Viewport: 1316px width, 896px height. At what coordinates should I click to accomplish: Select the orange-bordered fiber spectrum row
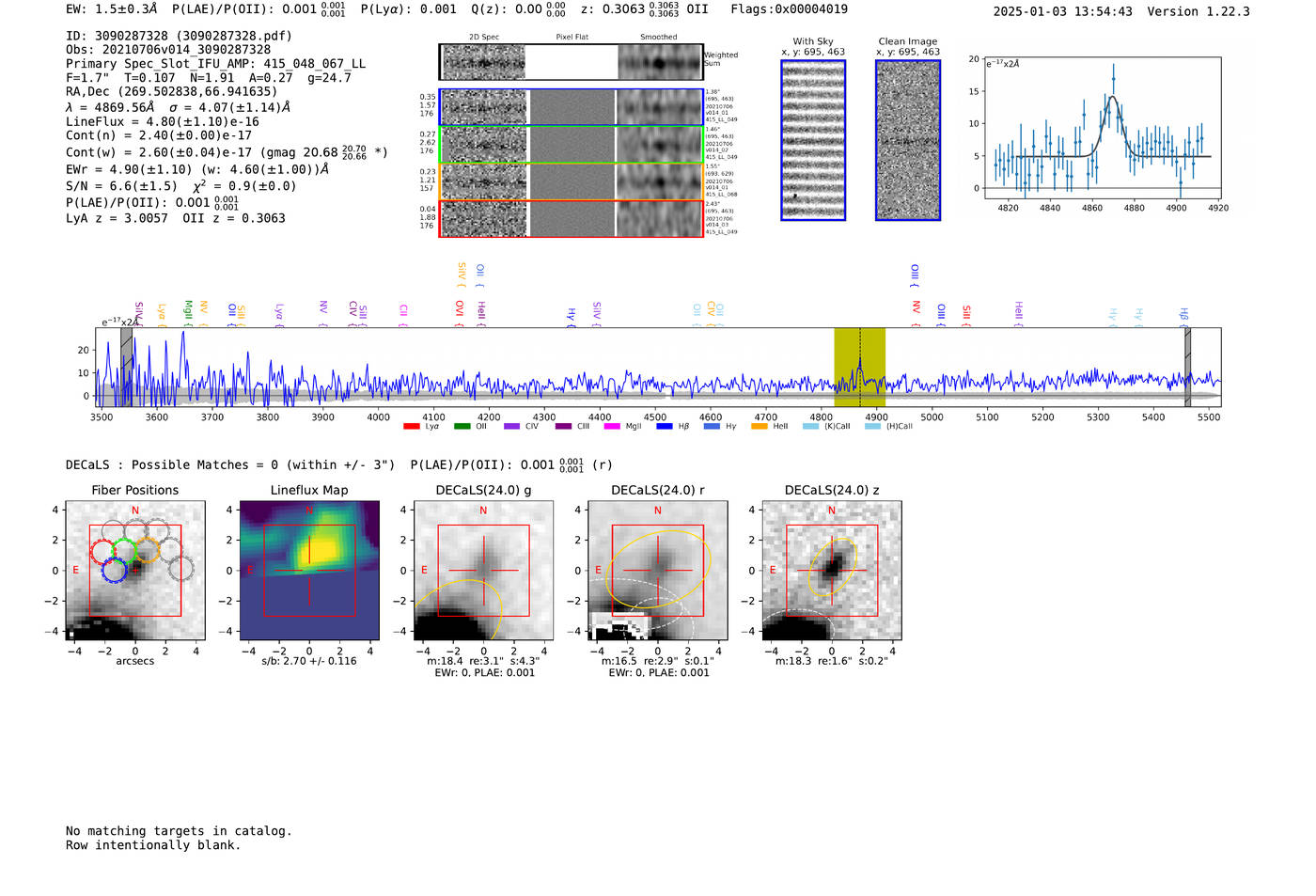(572, 181)
